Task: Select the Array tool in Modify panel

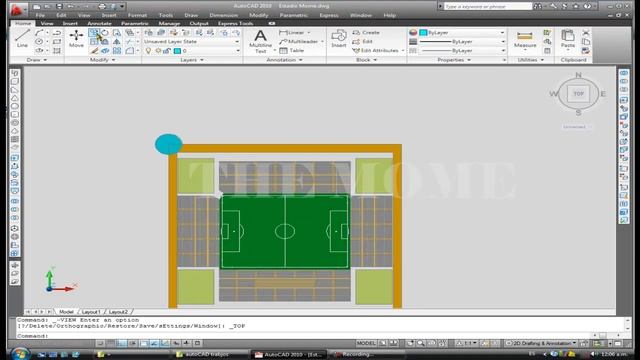Action: (x=117, y=51)
